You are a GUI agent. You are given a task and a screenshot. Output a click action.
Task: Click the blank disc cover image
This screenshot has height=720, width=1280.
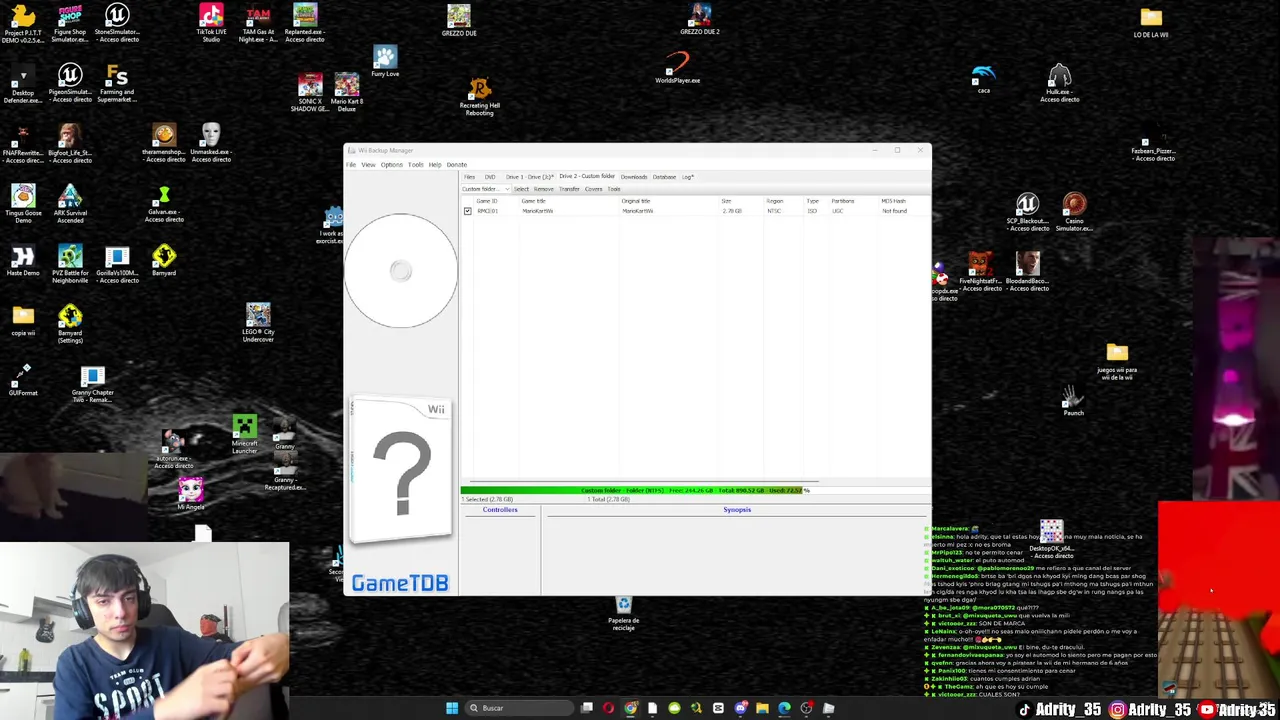coord(401,271)
